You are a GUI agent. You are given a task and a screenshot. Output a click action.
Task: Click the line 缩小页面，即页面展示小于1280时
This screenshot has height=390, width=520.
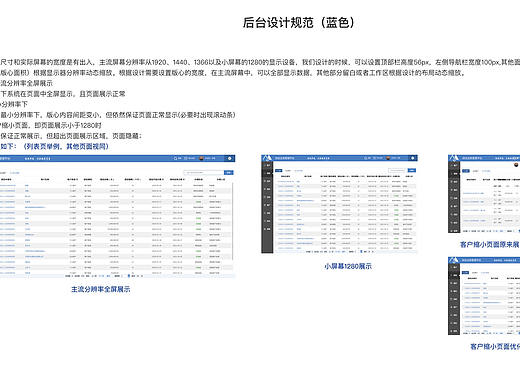coord(51,125)
